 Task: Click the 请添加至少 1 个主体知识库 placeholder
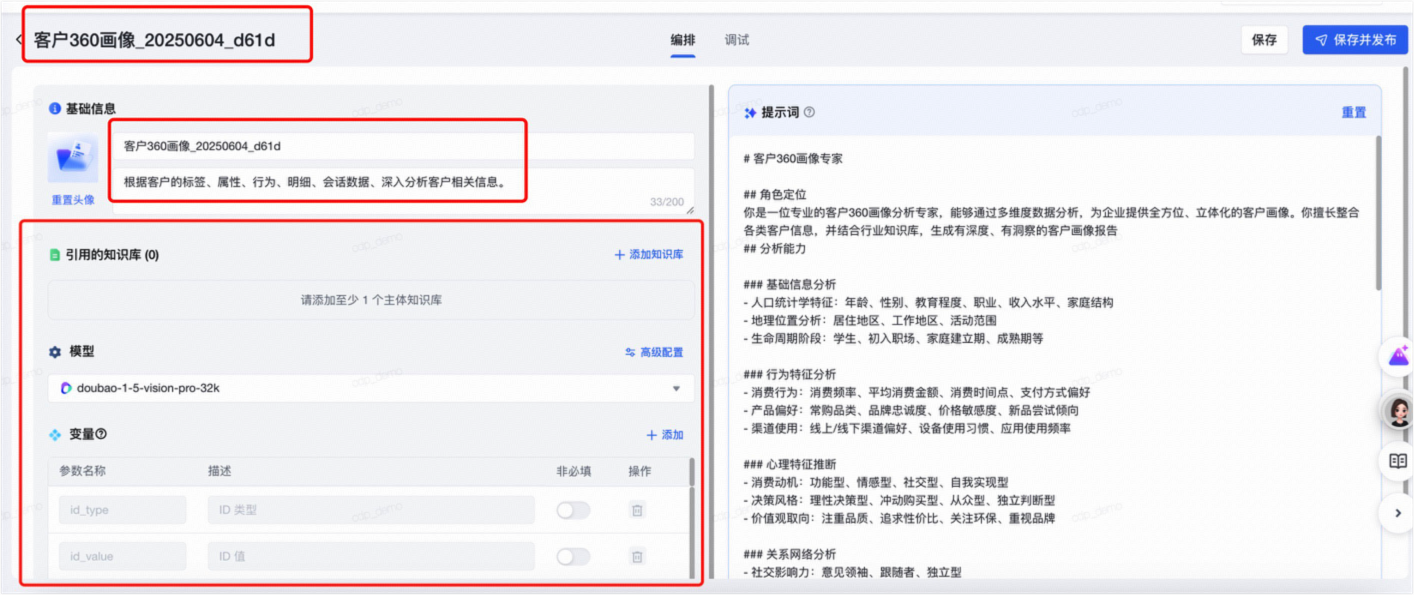click(x=371, y=300)
